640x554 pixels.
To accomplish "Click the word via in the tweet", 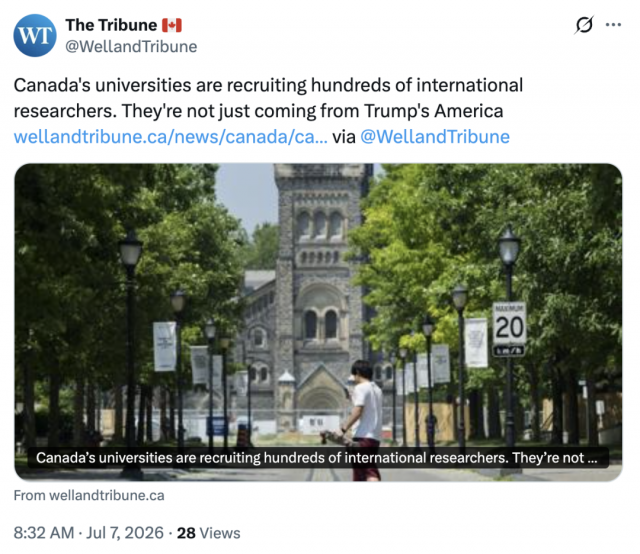I will click(x=344, y=137).
